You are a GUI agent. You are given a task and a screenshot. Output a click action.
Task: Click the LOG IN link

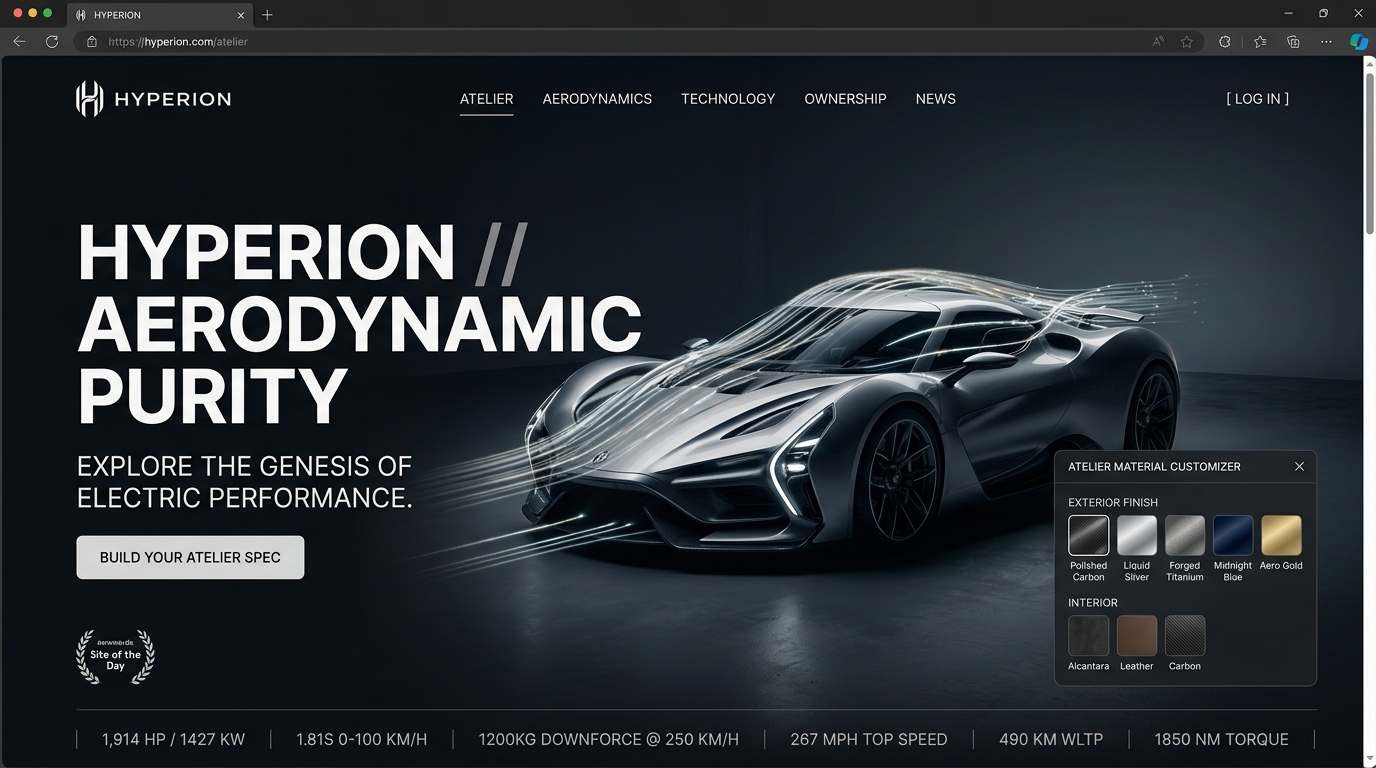tap(1257, 99)
